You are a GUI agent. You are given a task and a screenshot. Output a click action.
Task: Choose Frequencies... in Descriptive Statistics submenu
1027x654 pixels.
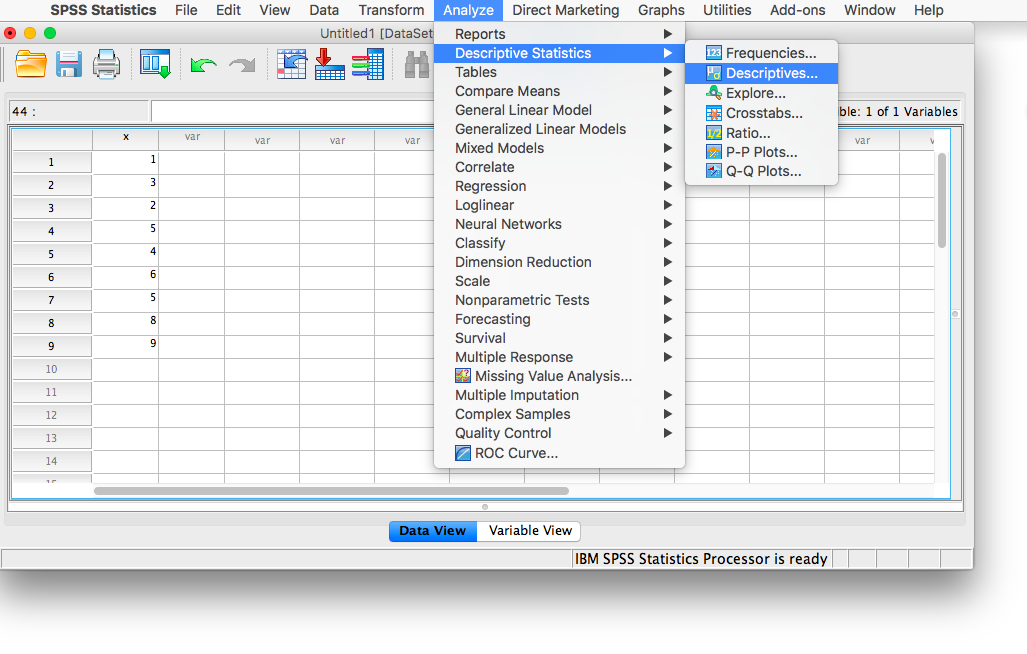coord(771,53)
